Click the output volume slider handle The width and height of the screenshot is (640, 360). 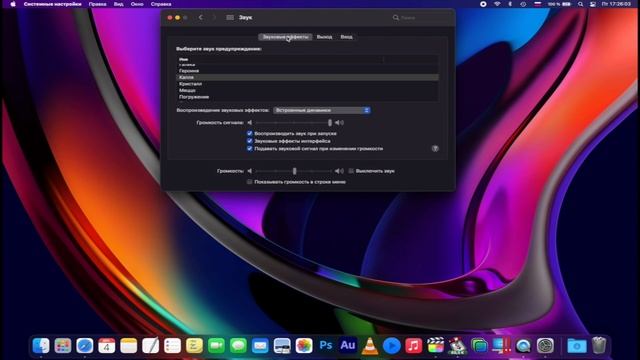[x=294, y=171]
